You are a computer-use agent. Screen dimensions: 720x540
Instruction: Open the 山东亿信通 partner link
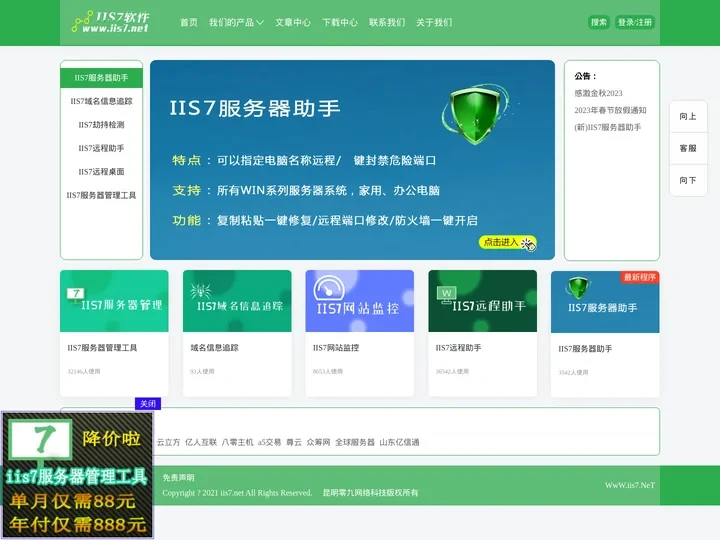tap(399, 442)
